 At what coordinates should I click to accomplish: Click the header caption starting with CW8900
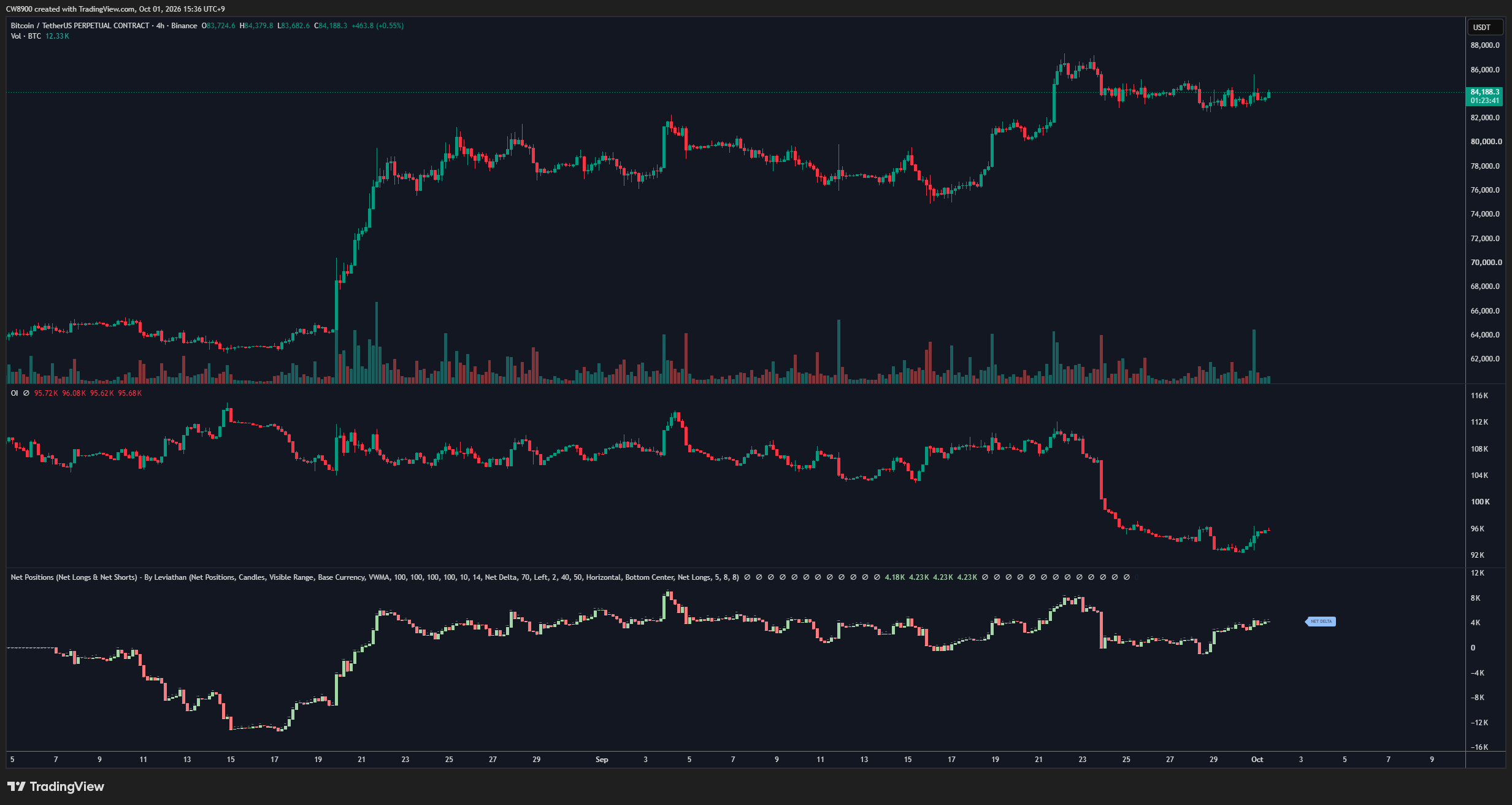click(115, 9)
